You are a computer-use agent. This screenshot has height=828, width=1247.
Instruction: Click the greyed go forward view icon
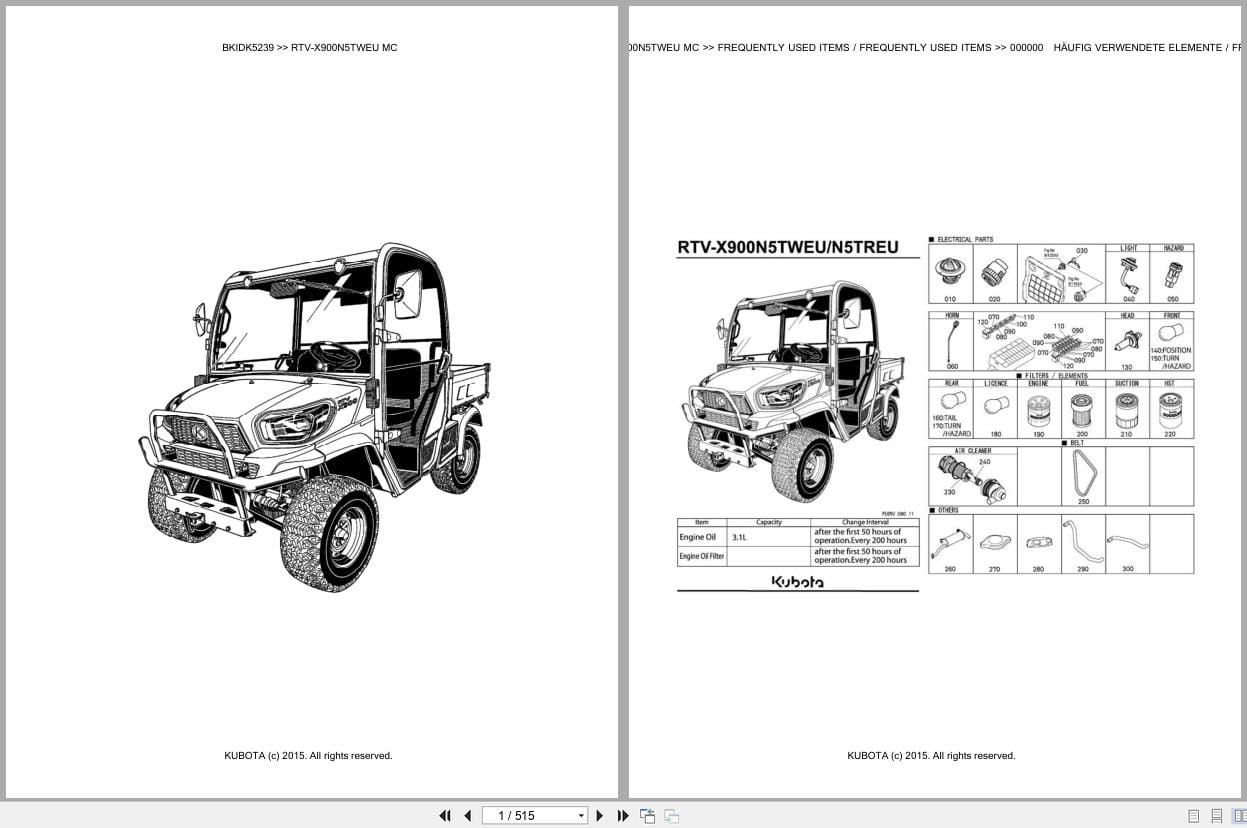coord(671,816)
